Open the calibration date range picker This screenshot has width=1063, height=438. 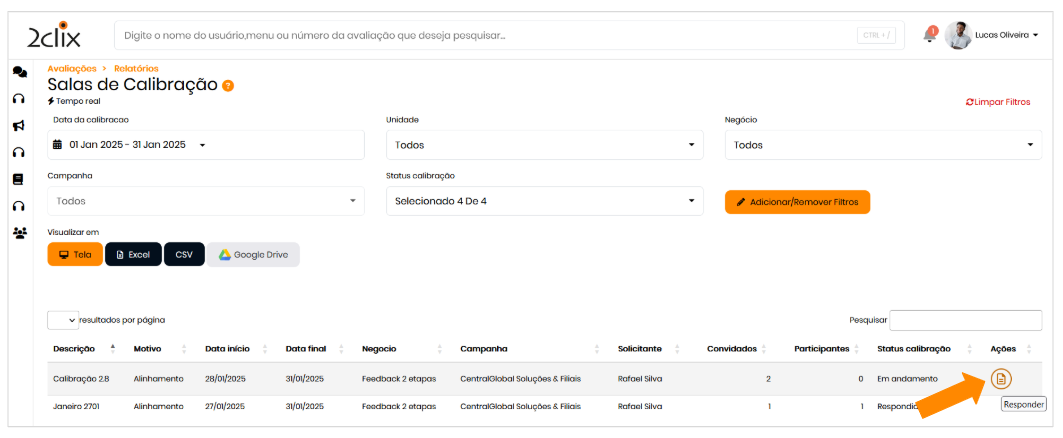click(x=206, y=145)
